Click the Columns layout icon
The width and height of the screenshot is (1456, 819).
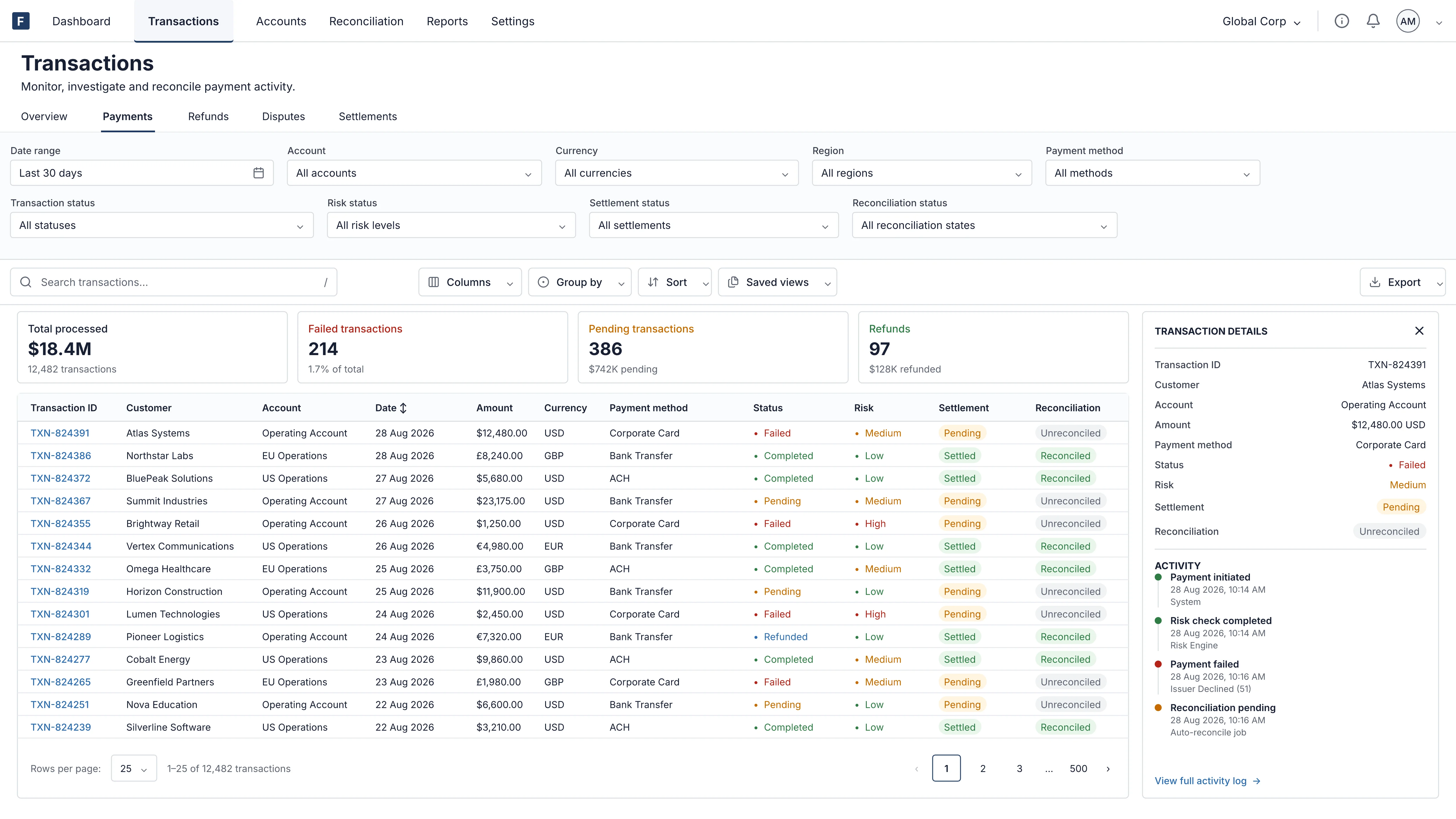click(434, 282)
